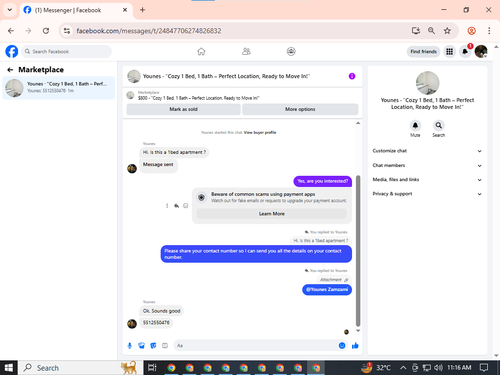Record a voice clip with microphone icon
Image resolution: width=500 pixels, height=375 pixels.
point(130,346)
